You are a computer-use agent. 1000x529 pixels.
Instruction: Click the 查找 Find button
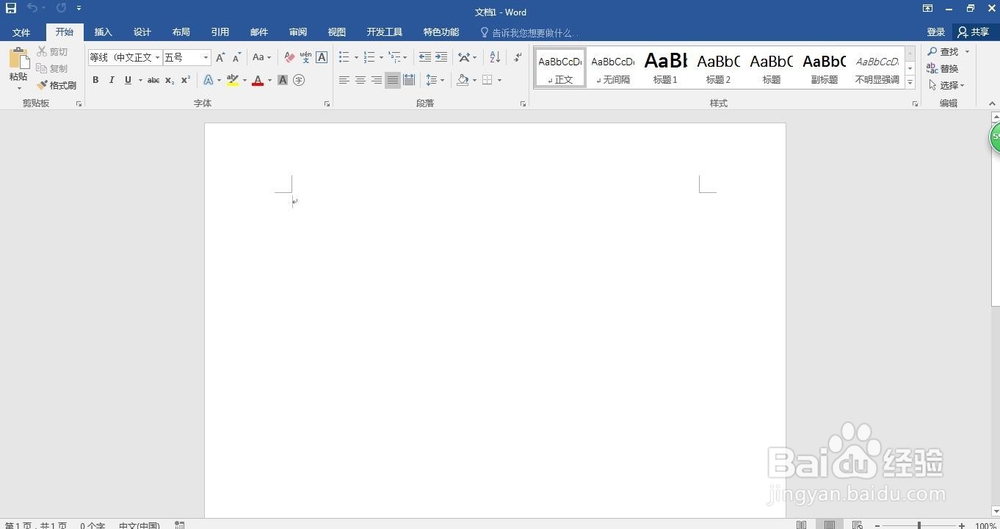[944, 52]
